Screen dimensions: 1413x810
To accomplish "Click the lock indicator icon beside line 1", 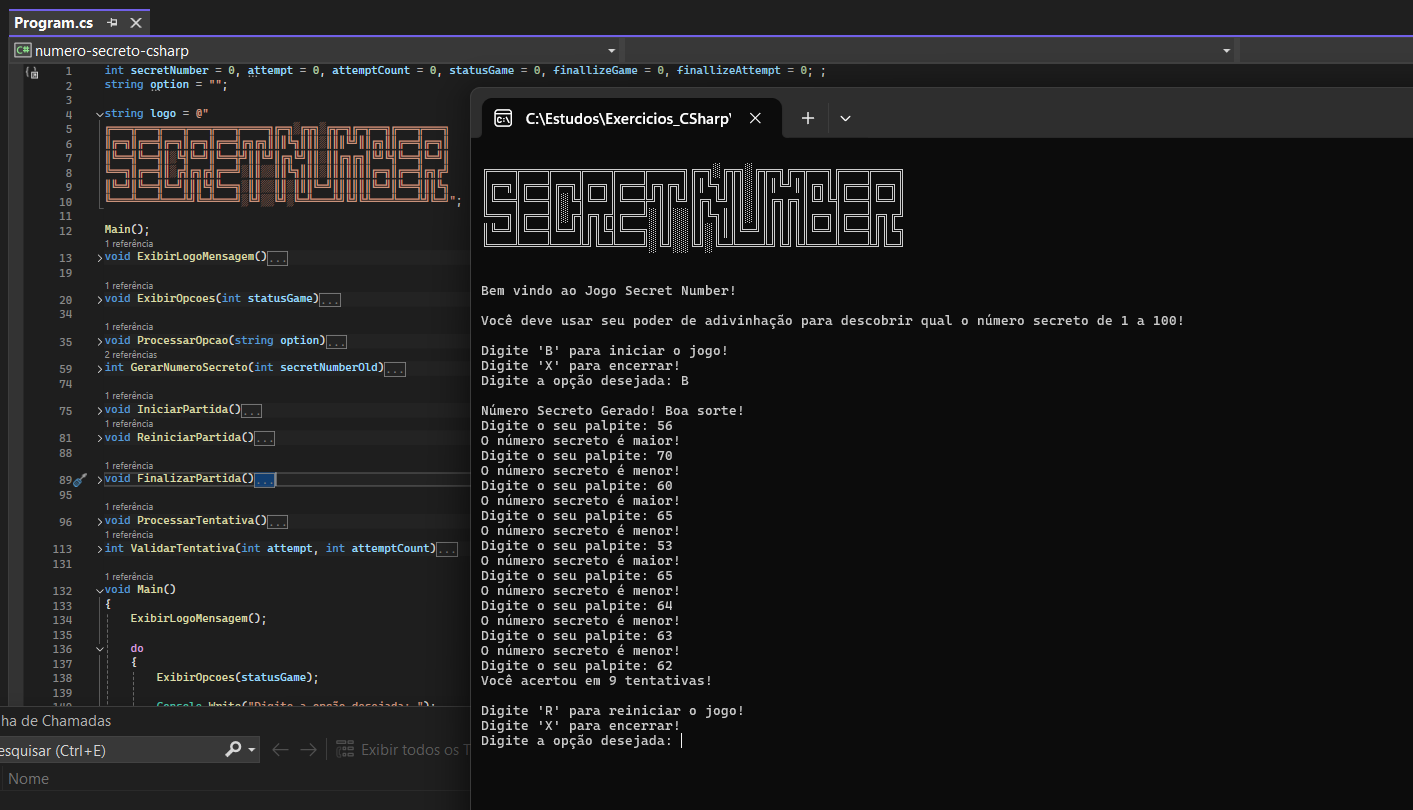I will (x=32, y=72).
